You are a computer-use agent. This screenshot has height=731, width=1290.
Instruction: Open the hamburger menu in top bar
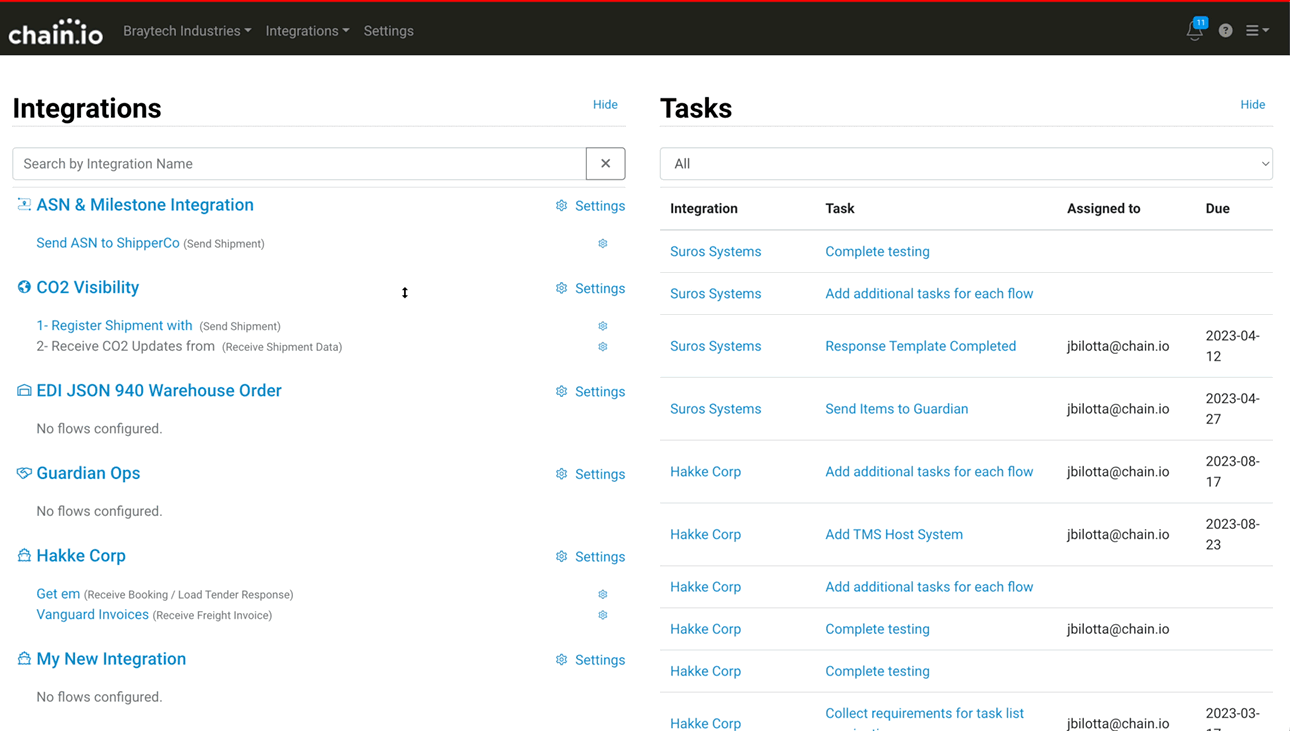coord(1257,31)
